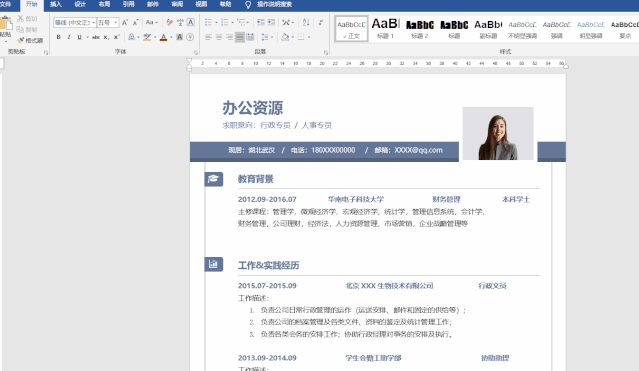Toggle superscript (x²) formatting

pos(117,37)
